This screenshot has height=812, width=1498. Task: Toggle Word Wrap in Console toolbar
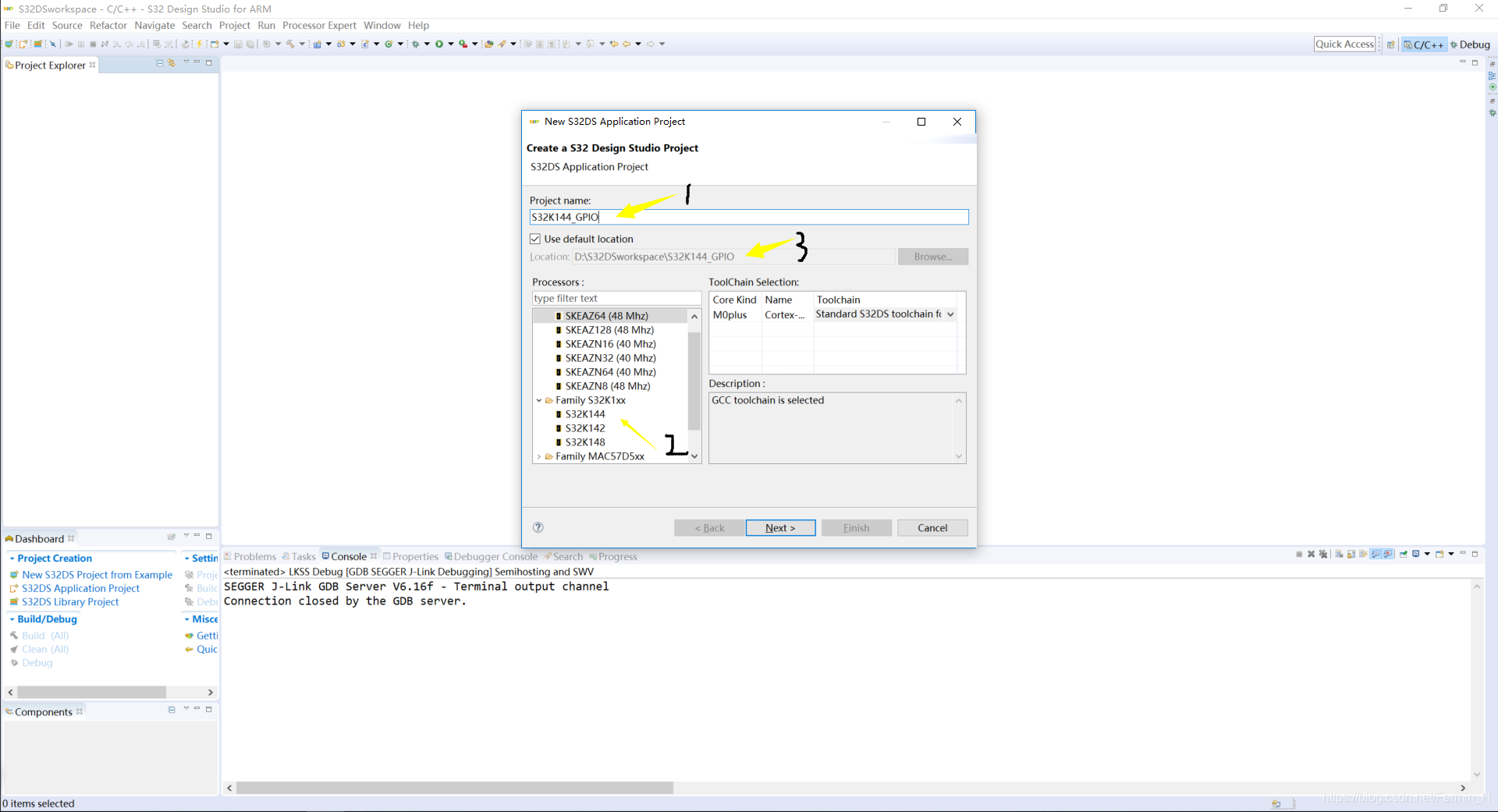pos(1363,555)
